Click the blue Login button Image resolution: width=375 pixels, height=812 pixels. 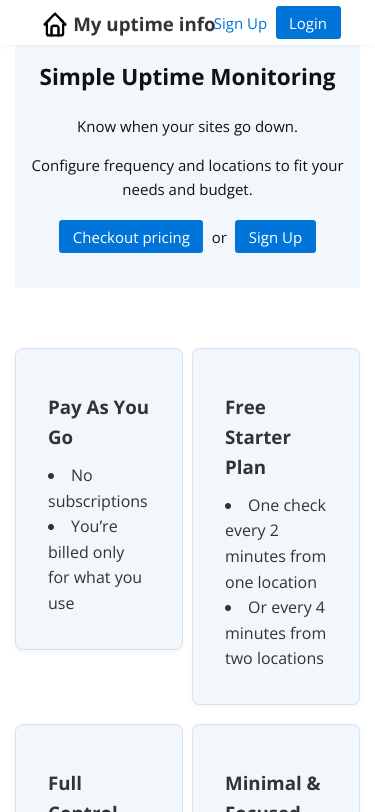point(308,23)
